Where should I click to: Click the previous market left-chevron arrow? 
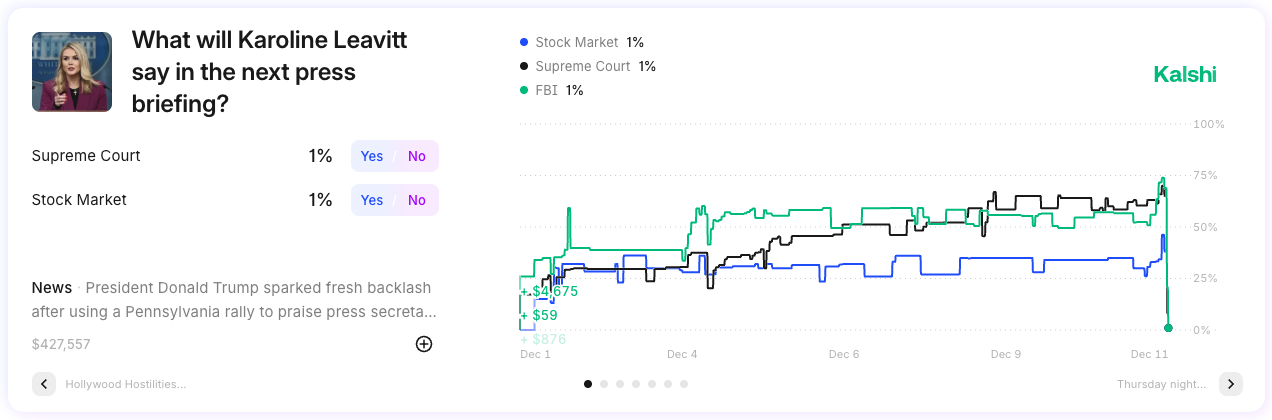click(x=44, y=384)
